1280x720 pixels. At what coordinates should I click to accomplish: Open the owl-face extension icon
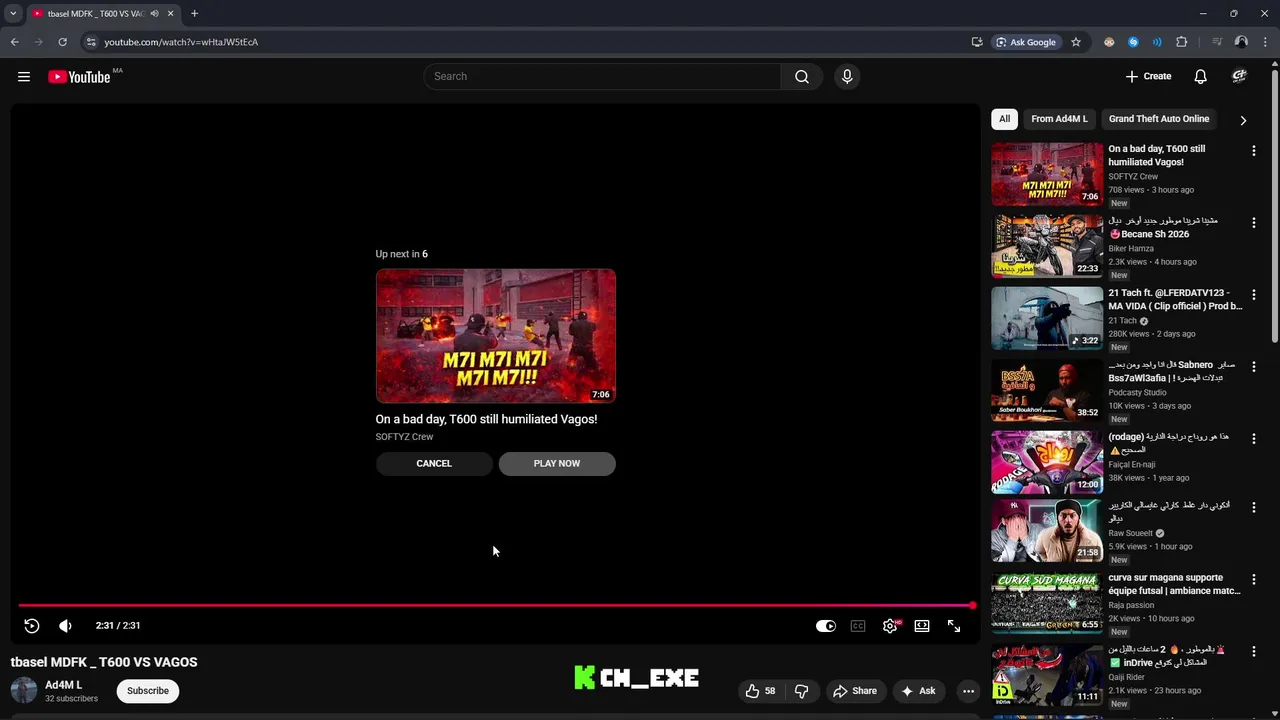pos(1109,42)
